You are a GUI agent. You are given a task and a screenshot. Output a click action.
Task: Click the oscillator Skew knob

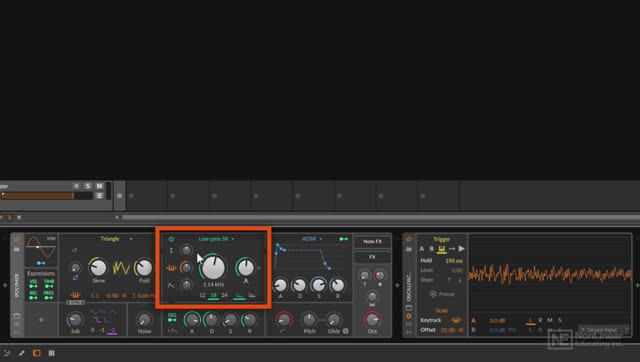tap(98, 267)
